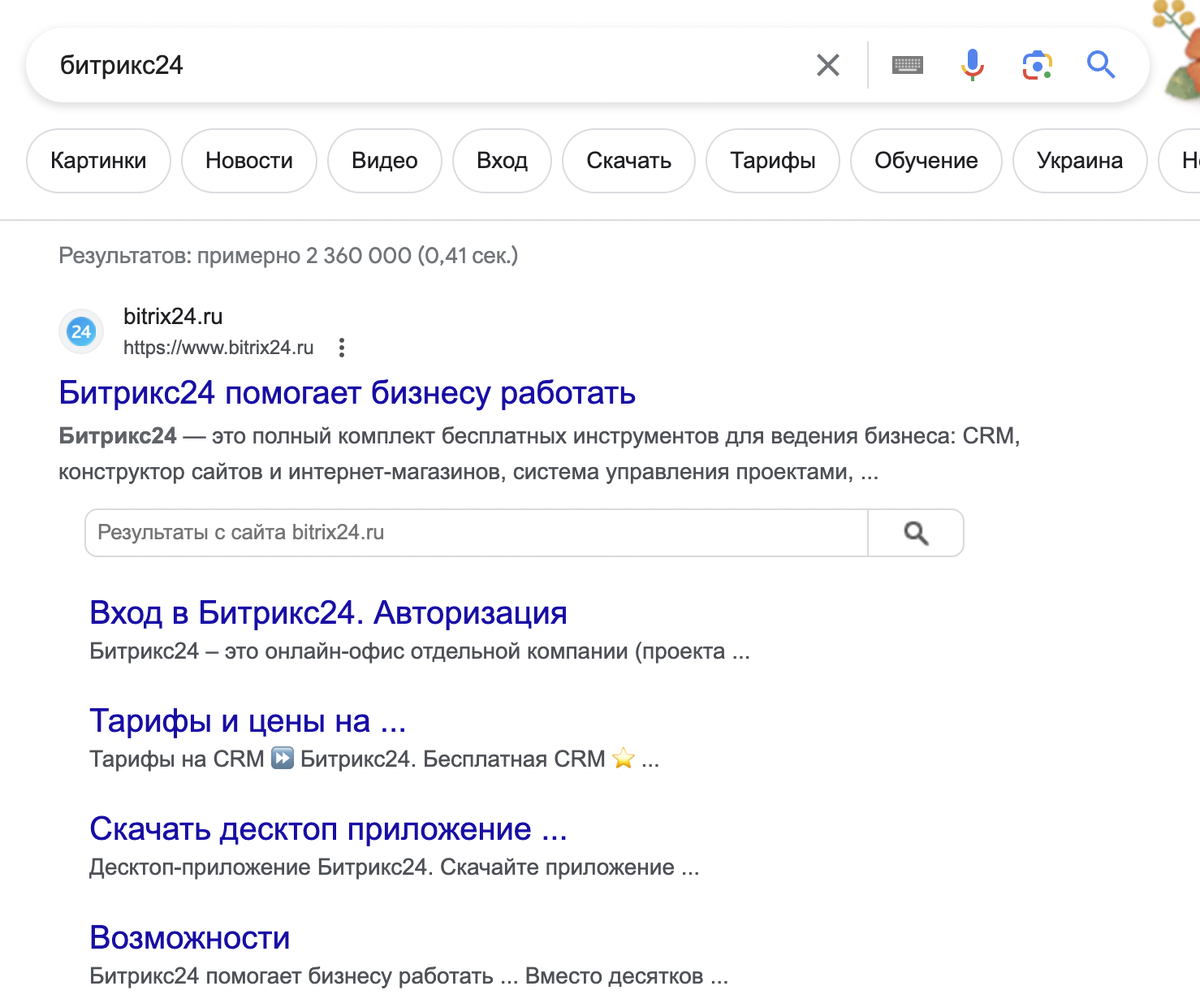Select the Тарифы filter chip

point(773,160)
